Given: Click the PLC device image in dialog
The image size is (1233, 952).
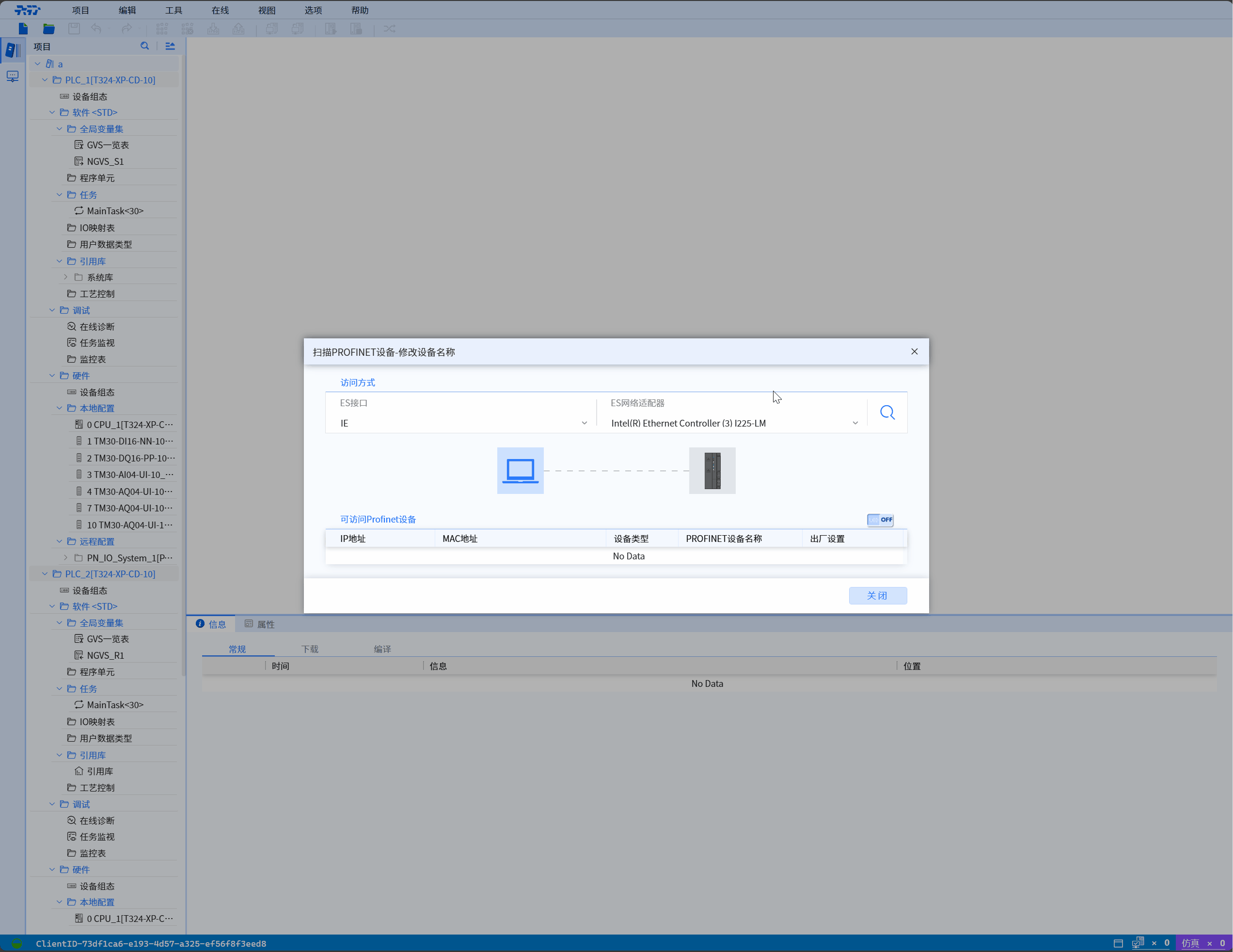Looking at the screenshot, I should tap(712, 470).
